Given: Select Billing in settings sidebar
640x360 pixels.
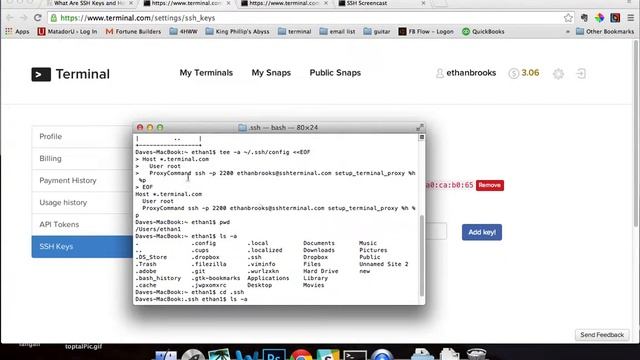Looking at the screenshot, I should coord(82,158).
